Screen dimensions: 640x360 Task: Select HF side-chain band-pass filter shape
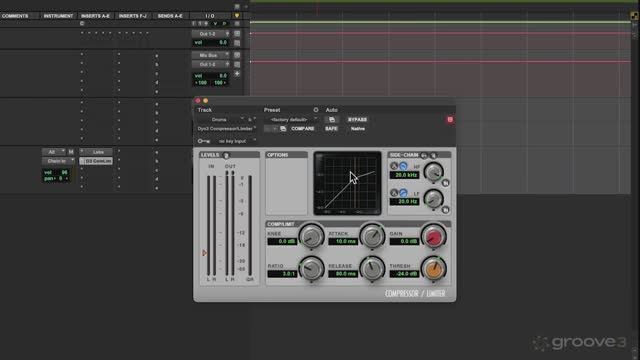click(x=394, y=166)
